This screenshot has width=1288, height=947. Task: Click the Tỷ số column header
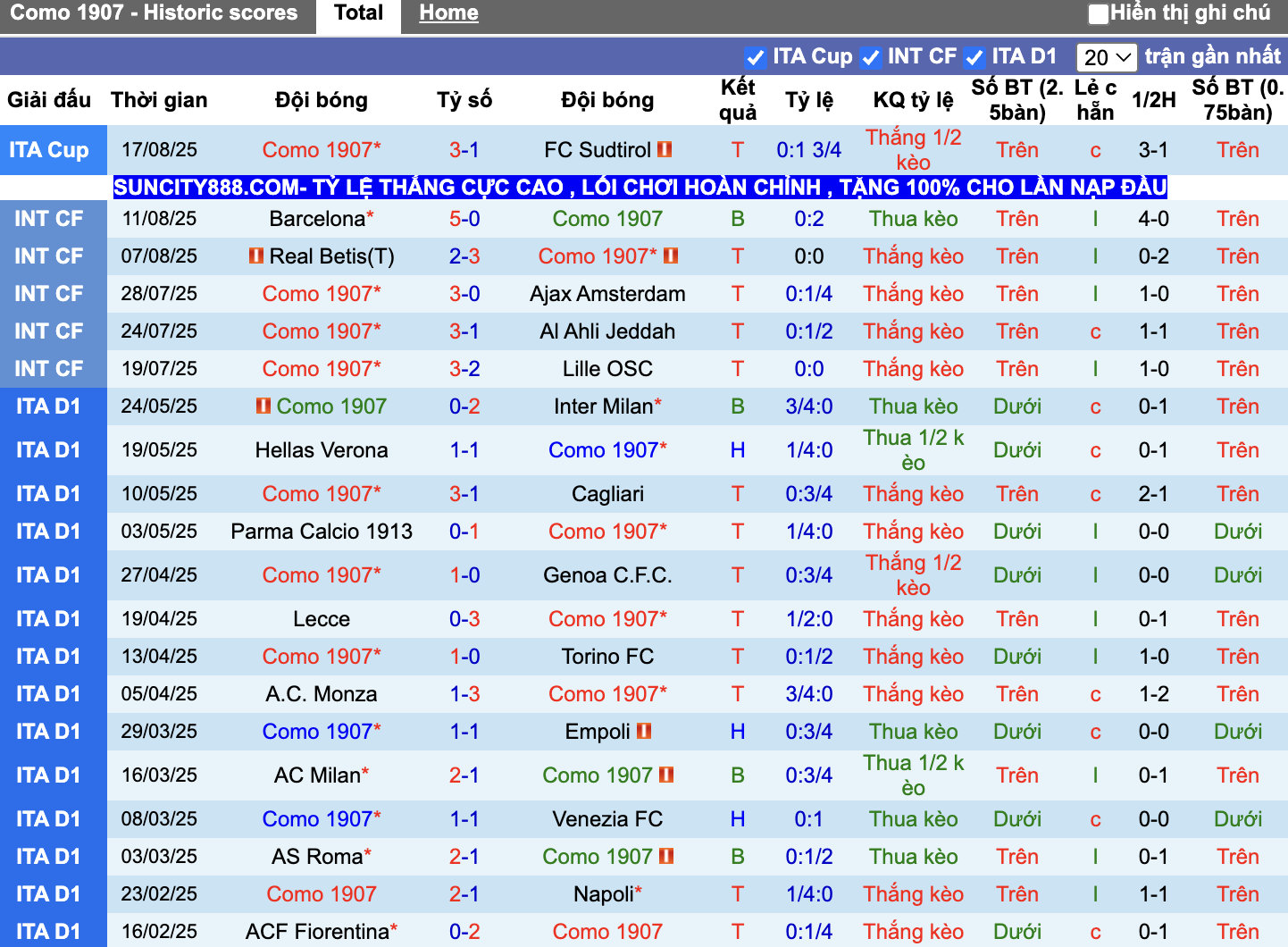point(464,100)
